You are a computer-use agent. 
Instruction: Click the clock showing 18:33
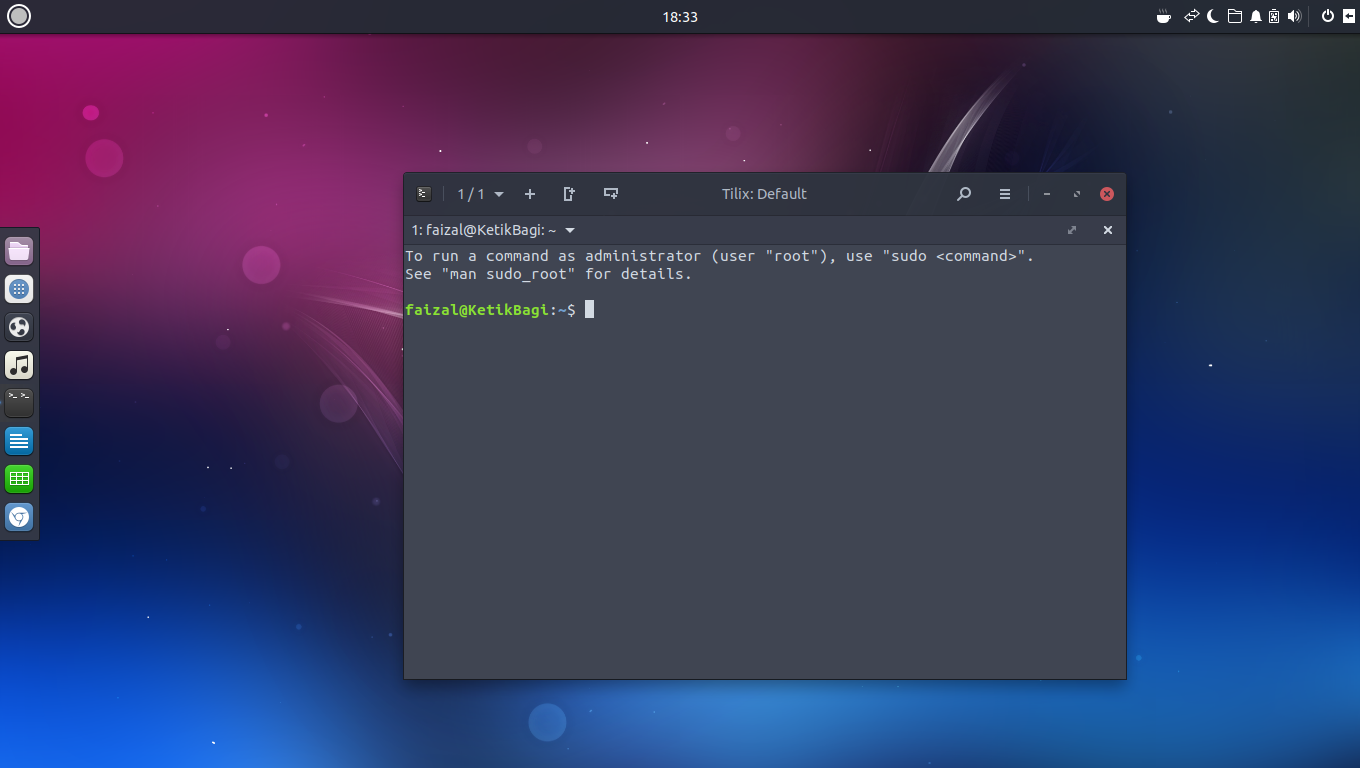[681, 16]
